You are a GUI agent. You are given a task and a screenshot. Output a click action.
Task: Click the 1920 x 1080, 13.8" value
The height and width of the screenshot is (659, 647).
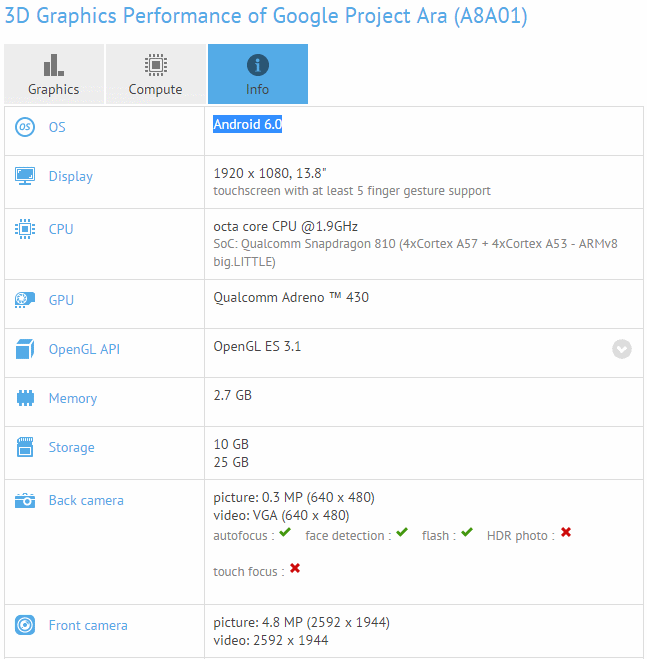(270, 173)
